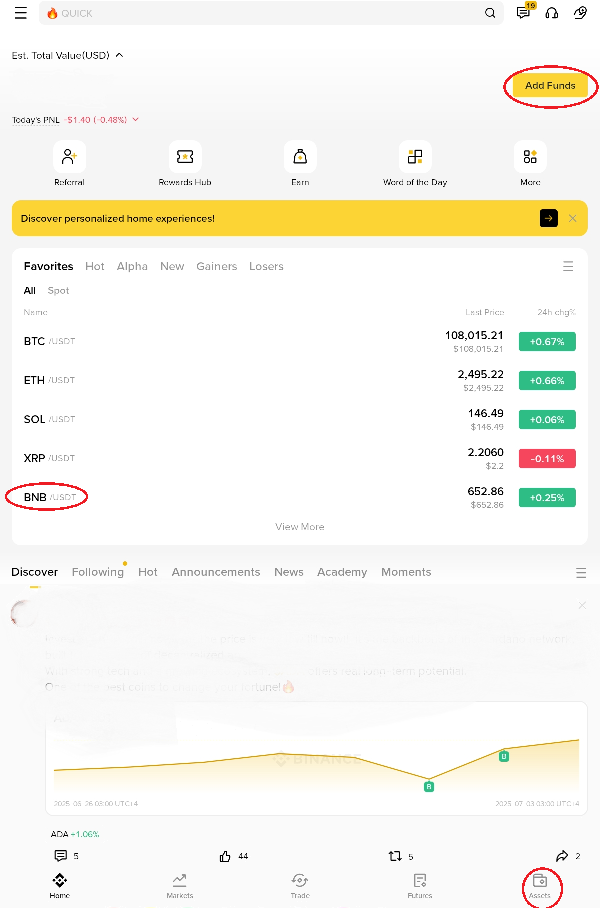Switch to the Hot market tab

pos(95,266)
